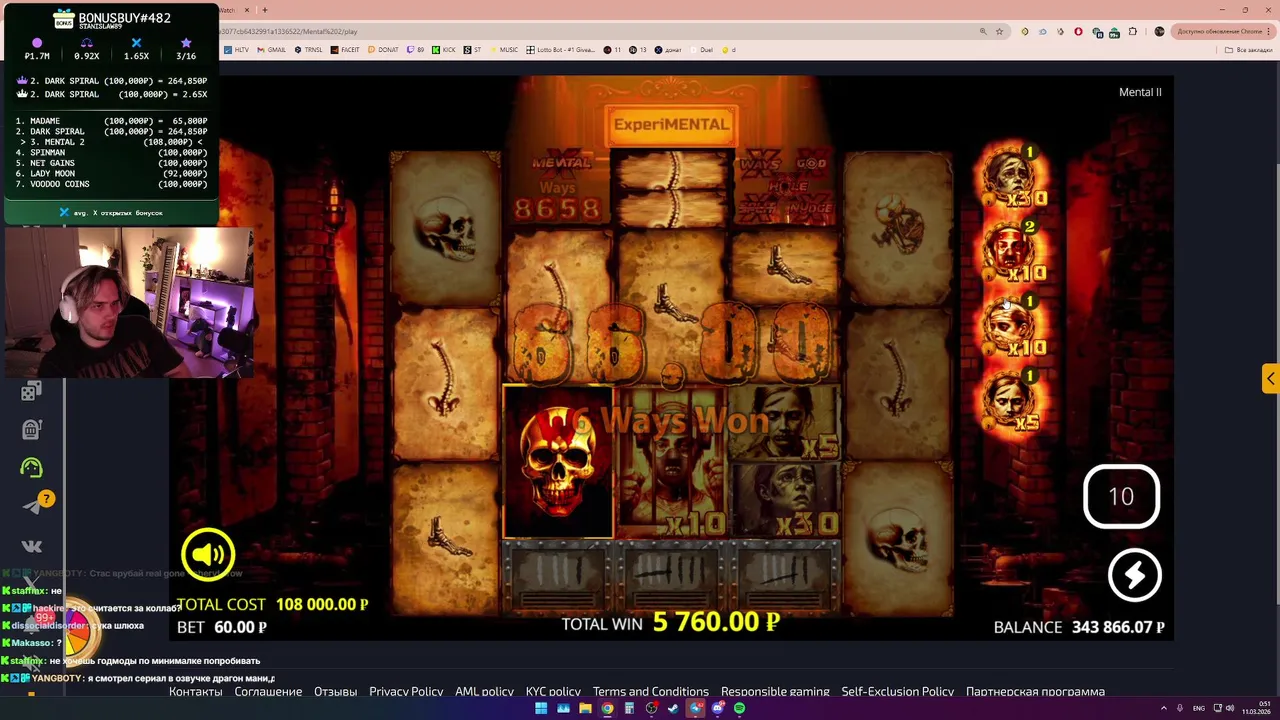Open the Calculator taskbar icon
The width and height of the screenshot is (1280, 720).
coord(629,708)
